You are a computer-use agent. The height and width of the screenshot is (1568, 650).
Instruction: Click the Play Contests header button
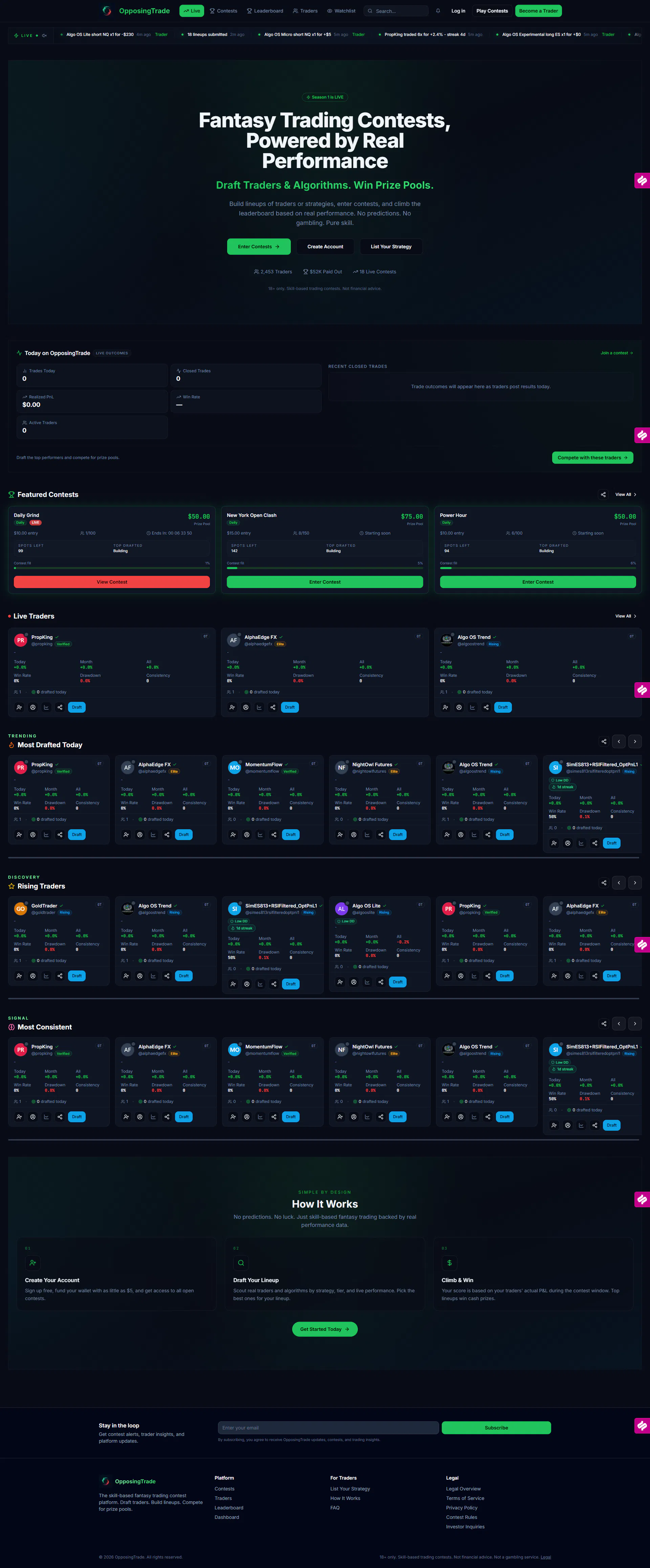[x=492, y=11]
